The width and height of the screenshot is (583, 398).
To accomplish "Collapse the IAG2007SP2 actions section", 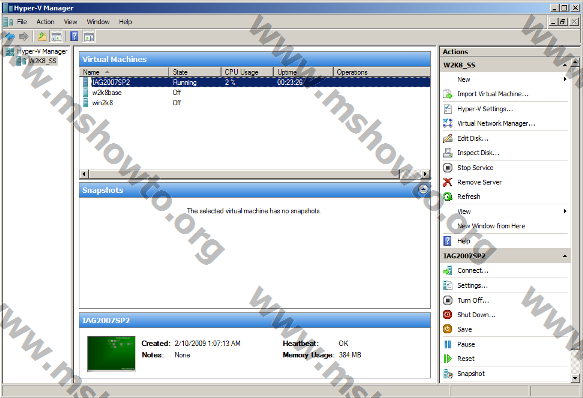I will [565, 256].
